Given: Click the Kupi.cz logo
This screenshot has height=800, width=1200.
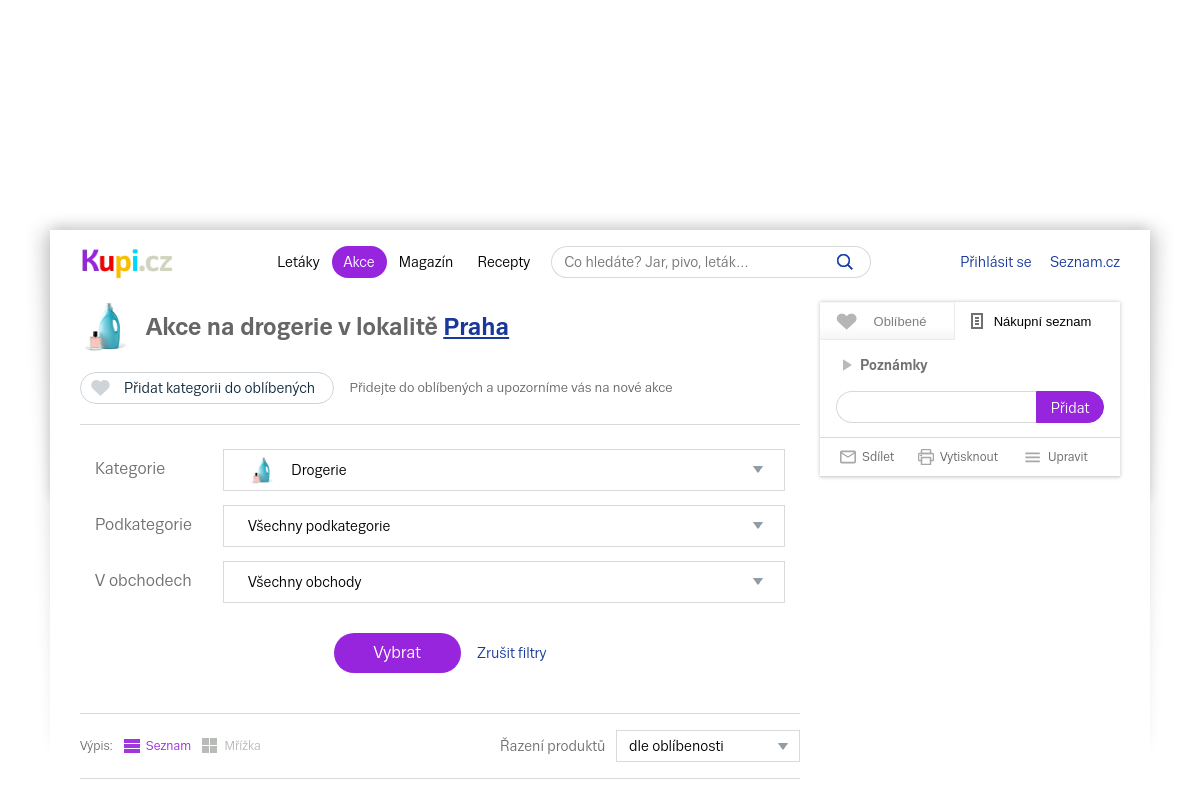Looking at the screenshot, I should (x=127, y=262).
